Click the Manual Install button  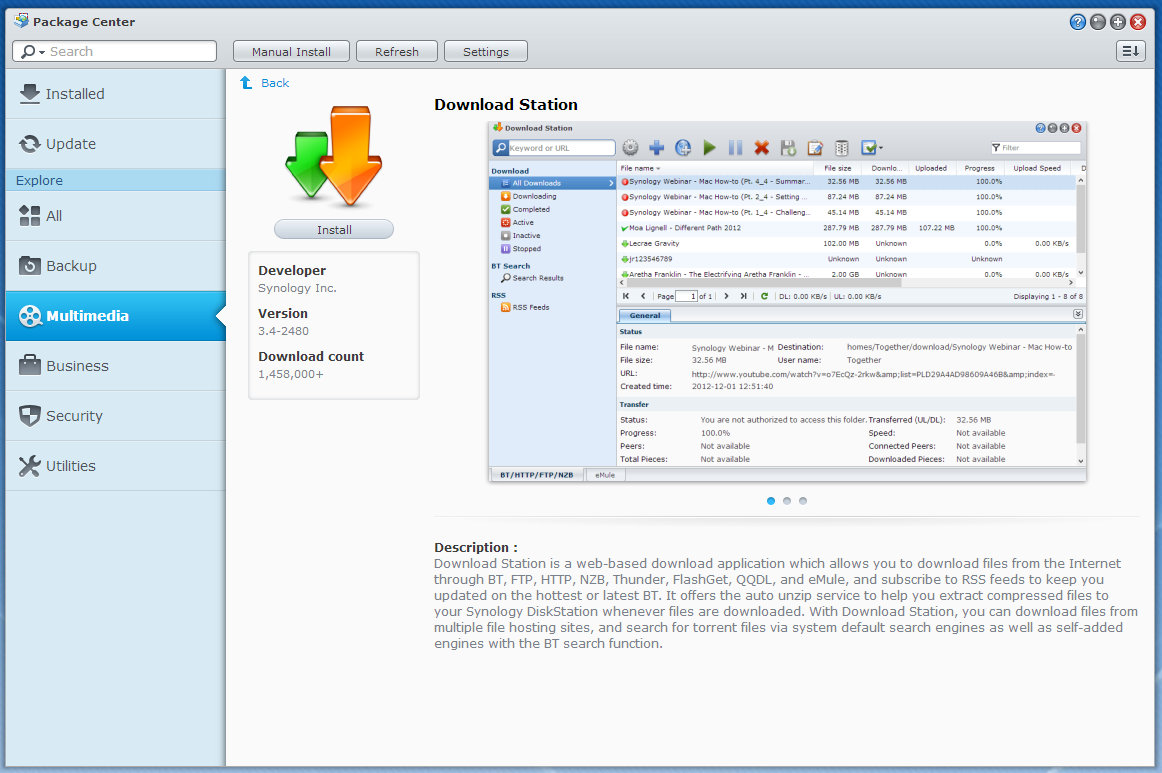291,51
